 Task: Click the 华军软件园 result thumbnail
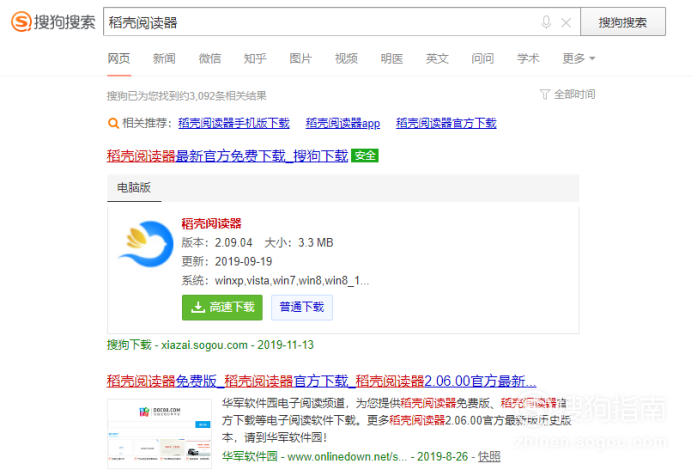coord(160,434)
